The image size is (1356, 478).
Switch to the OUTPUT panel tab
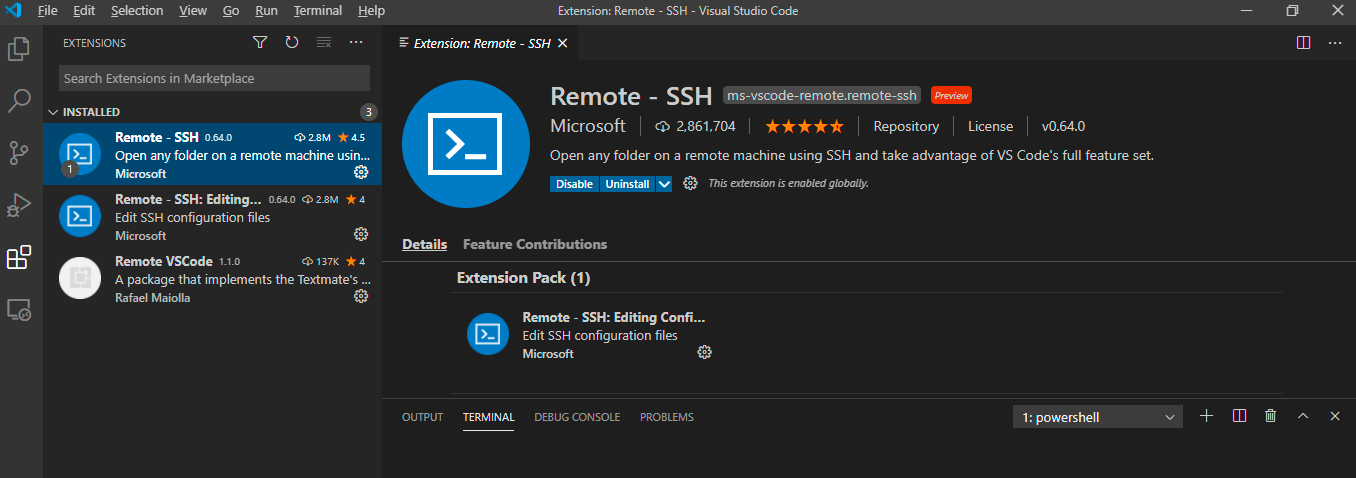422,417
